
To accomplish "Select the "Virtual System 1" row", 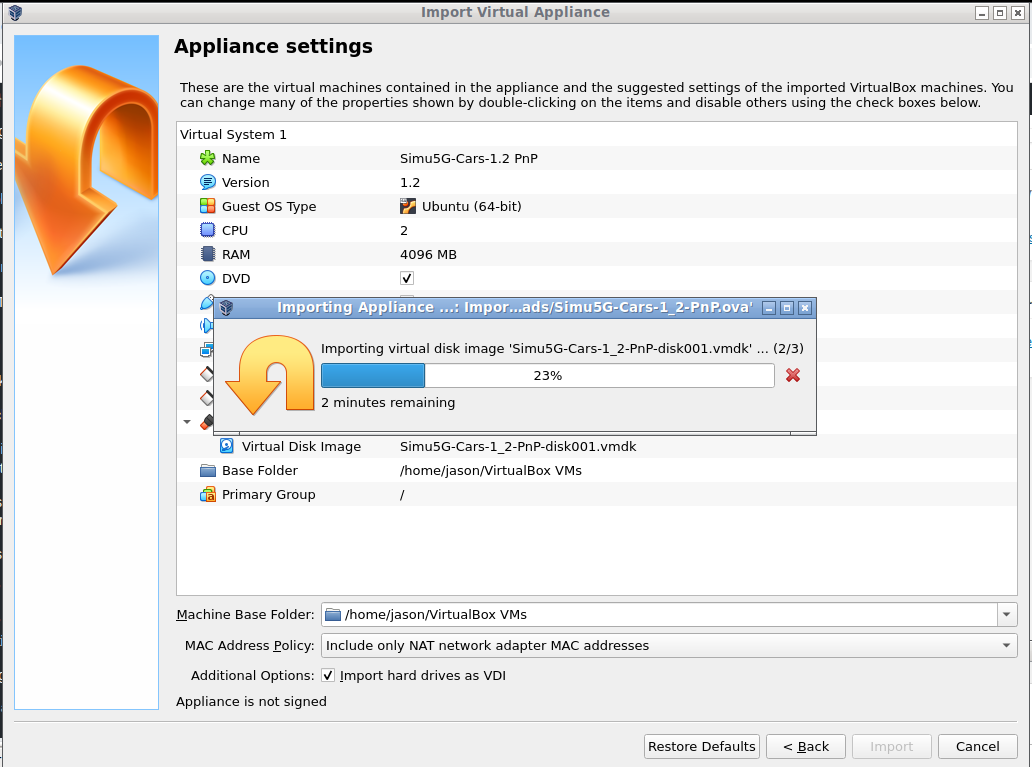I will 597,134.
